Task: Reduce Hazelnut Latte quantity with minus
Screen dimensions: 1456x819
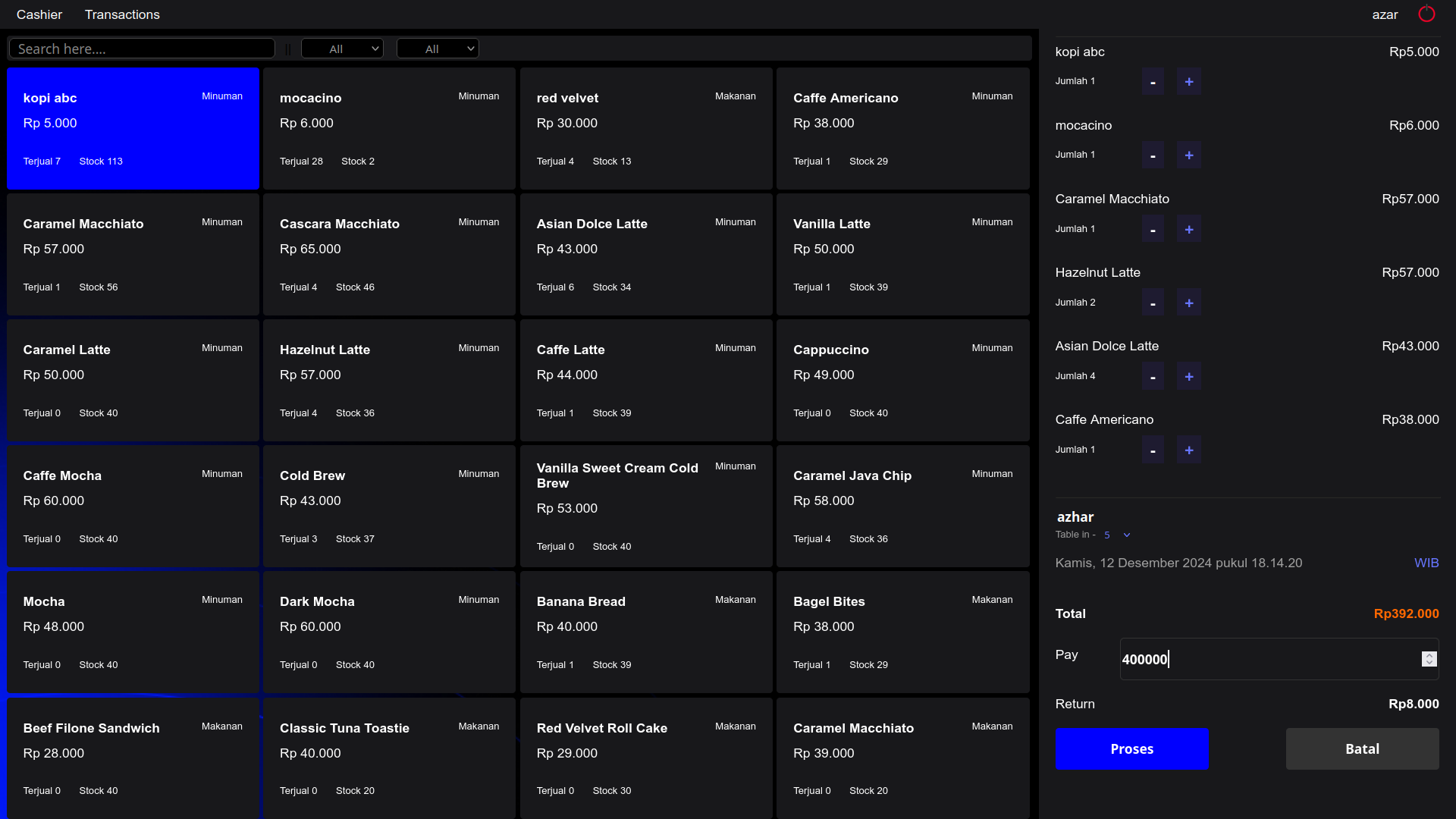Action: 1153,303
